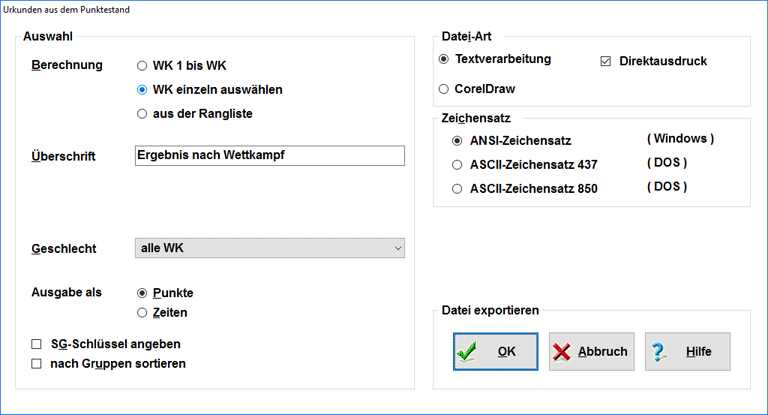Screen dimensions: 768x415
Task: Choose 'WK einzeln auswählen' radio button
Action: [x=143, y=90]
